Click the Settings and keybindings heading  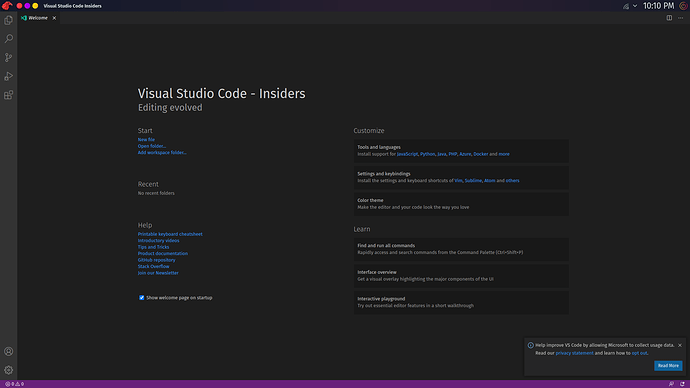point(384,174)
